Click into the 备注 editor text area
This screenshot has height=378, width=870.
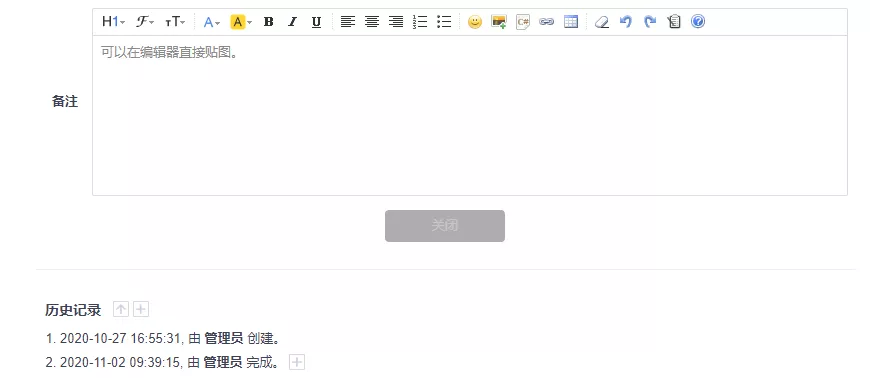pos(469,115)
